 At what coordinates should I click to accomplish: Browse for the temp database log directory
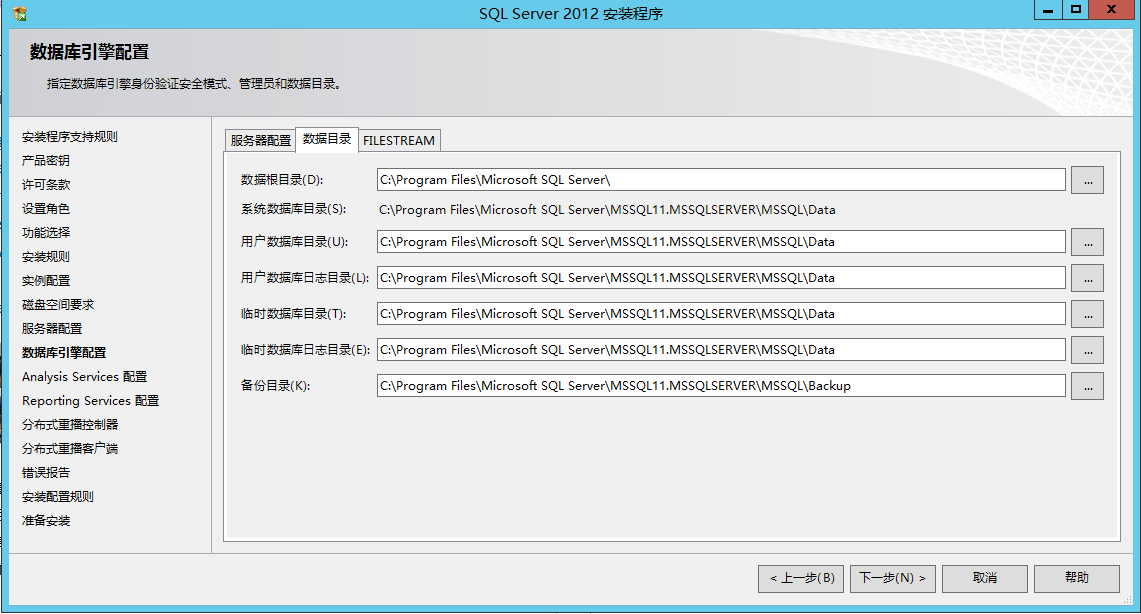tap(1087, 350)
